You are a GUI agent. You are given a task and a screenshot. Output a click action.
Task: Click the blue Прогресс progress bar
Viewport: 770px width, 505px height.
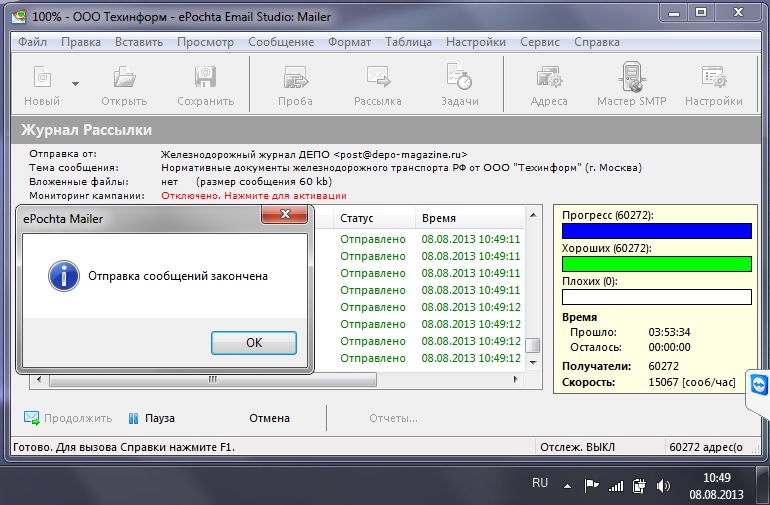657,231
